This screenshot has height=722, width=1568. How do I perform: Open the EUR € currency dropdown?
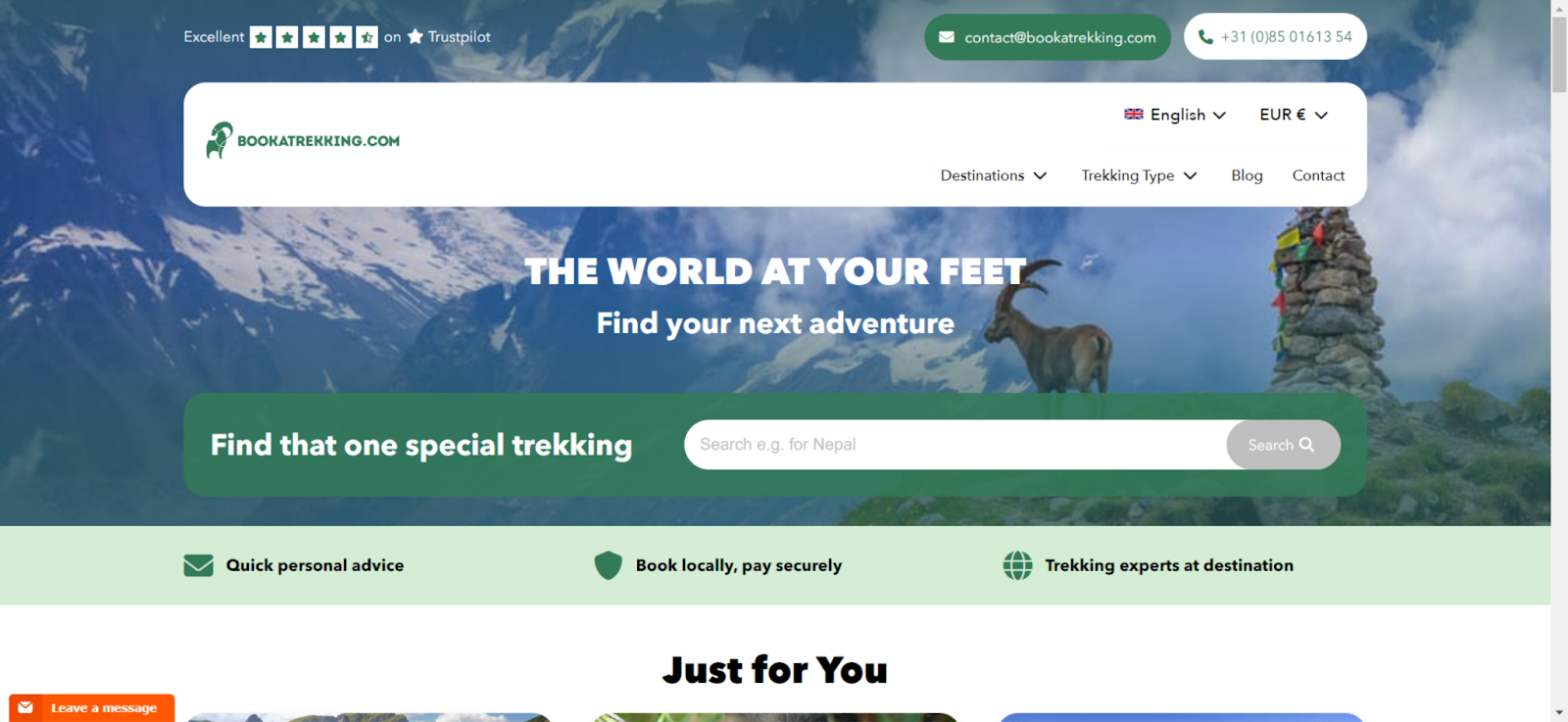[x=1294, y=115]
